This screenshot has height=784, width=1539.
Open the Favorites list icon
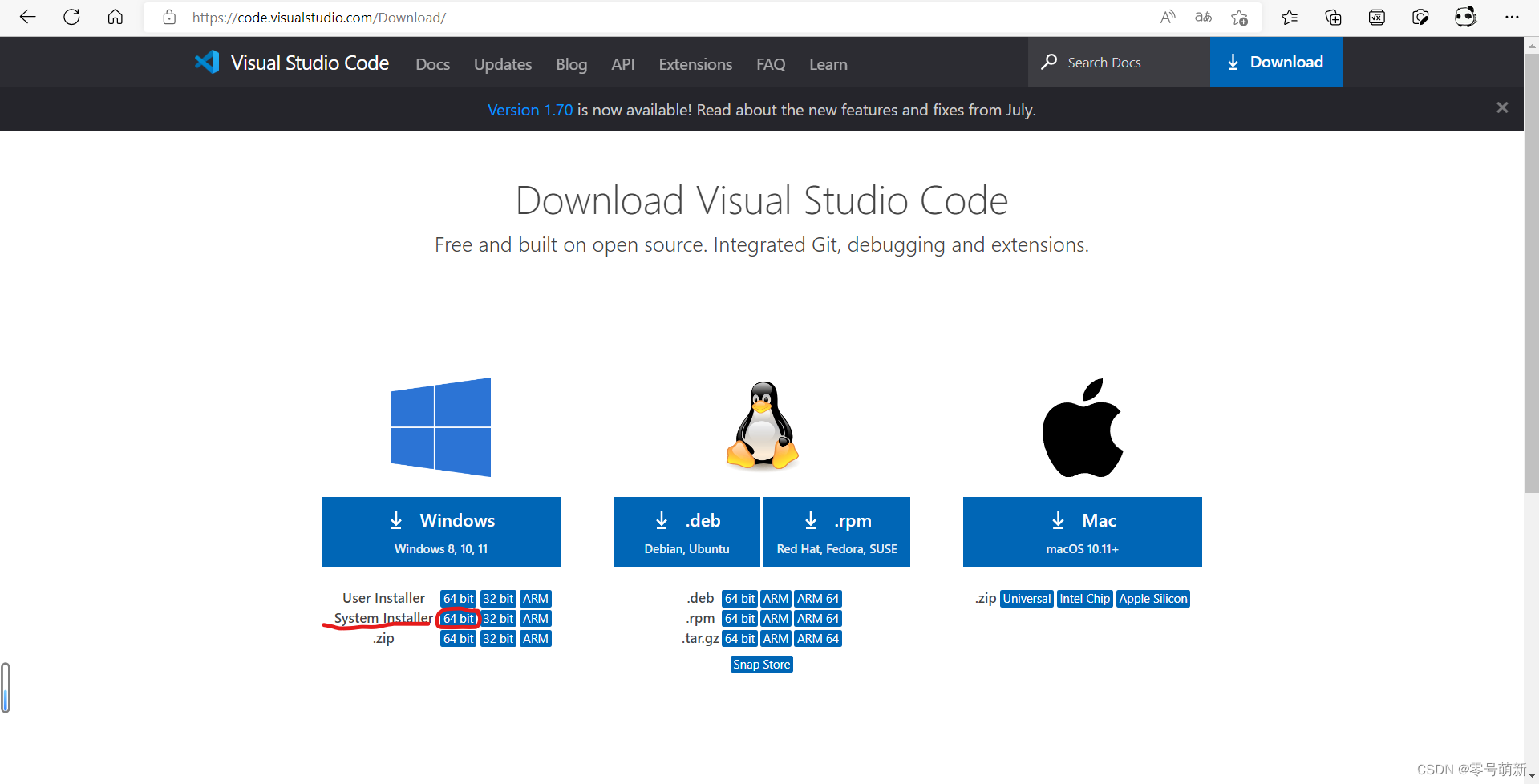click(x=1290, y=17)
